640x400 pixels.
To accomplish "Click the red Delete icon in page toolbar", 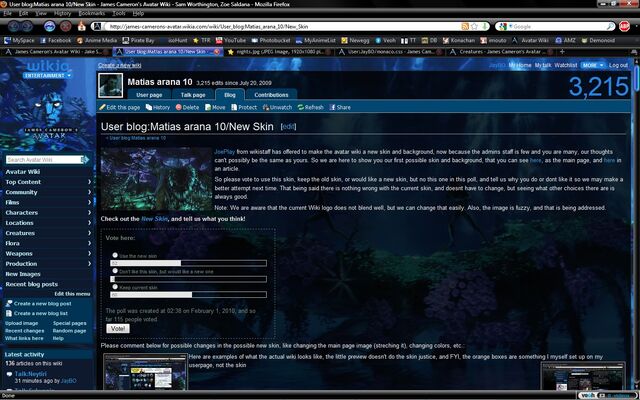I will [178, 107].
